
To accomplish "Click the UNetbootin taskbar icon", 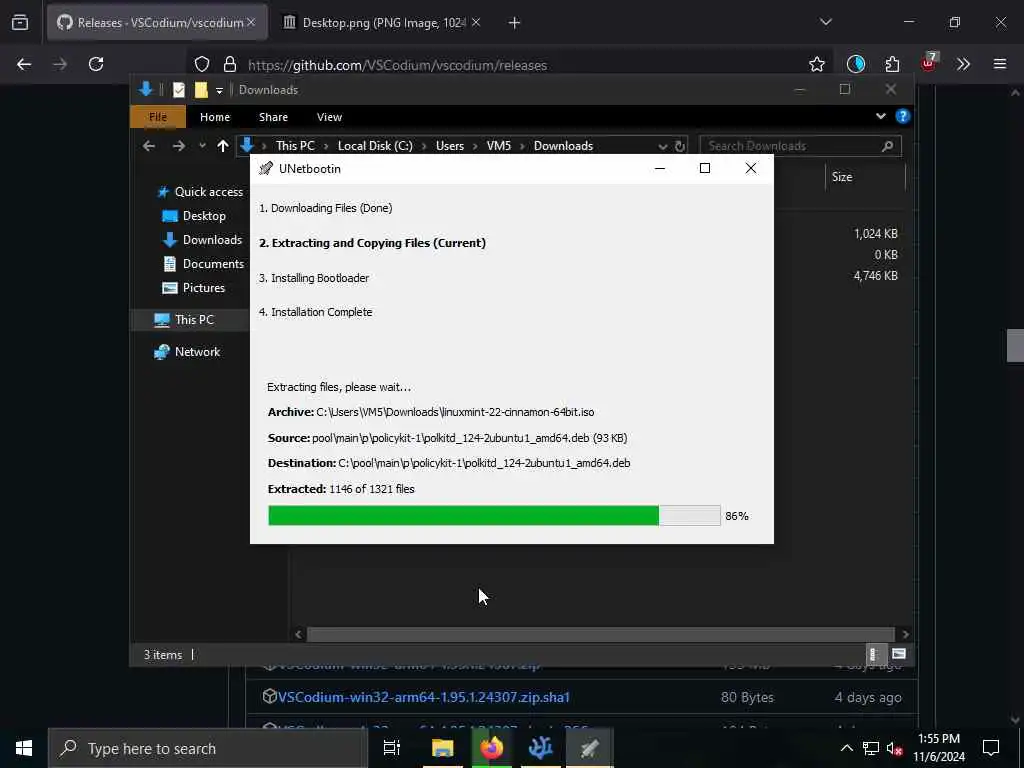I will pyautogui.click(x=589, y=748).
